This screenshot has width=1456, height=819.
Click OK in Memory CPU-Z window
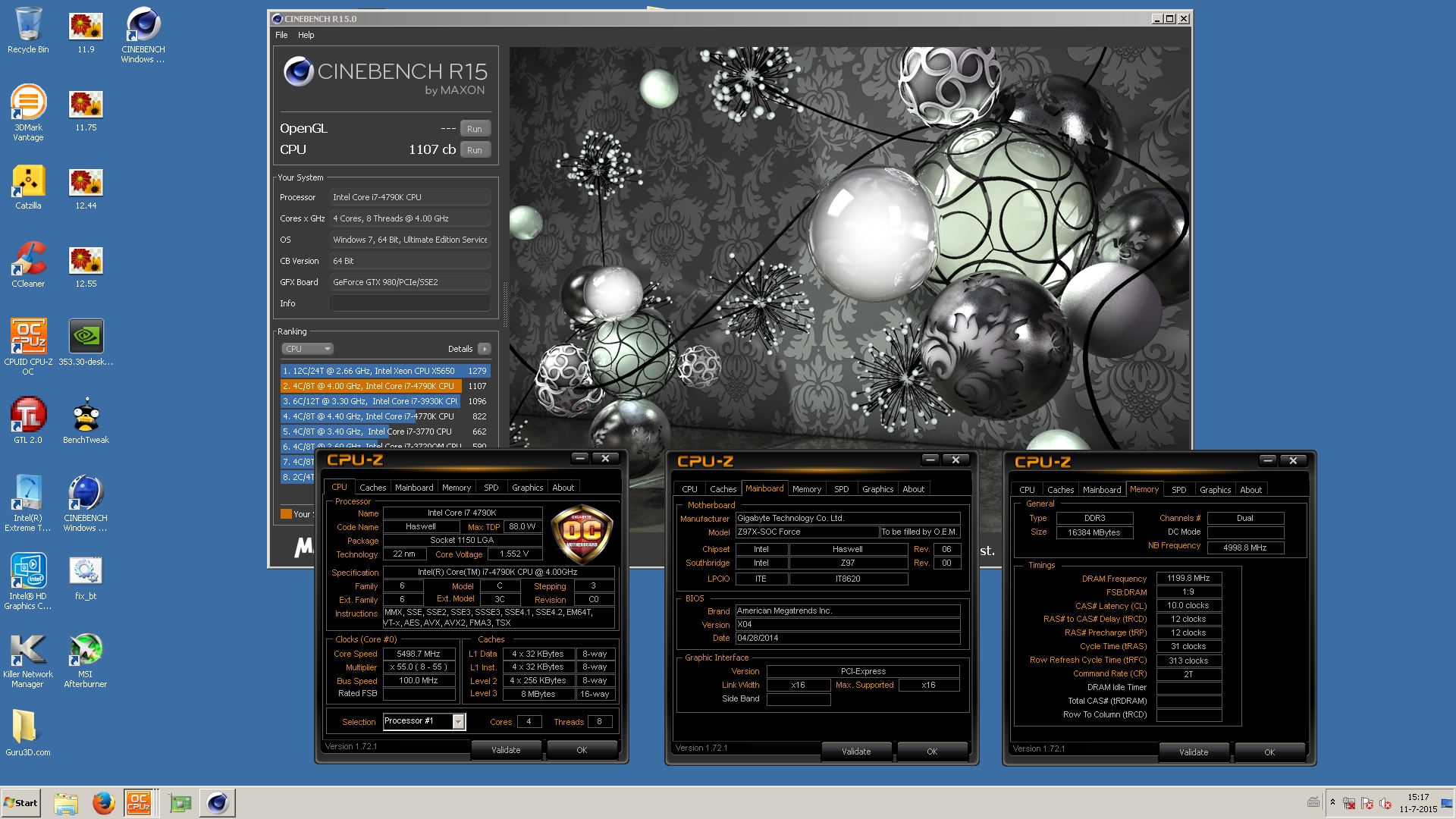click(1269, 752)
